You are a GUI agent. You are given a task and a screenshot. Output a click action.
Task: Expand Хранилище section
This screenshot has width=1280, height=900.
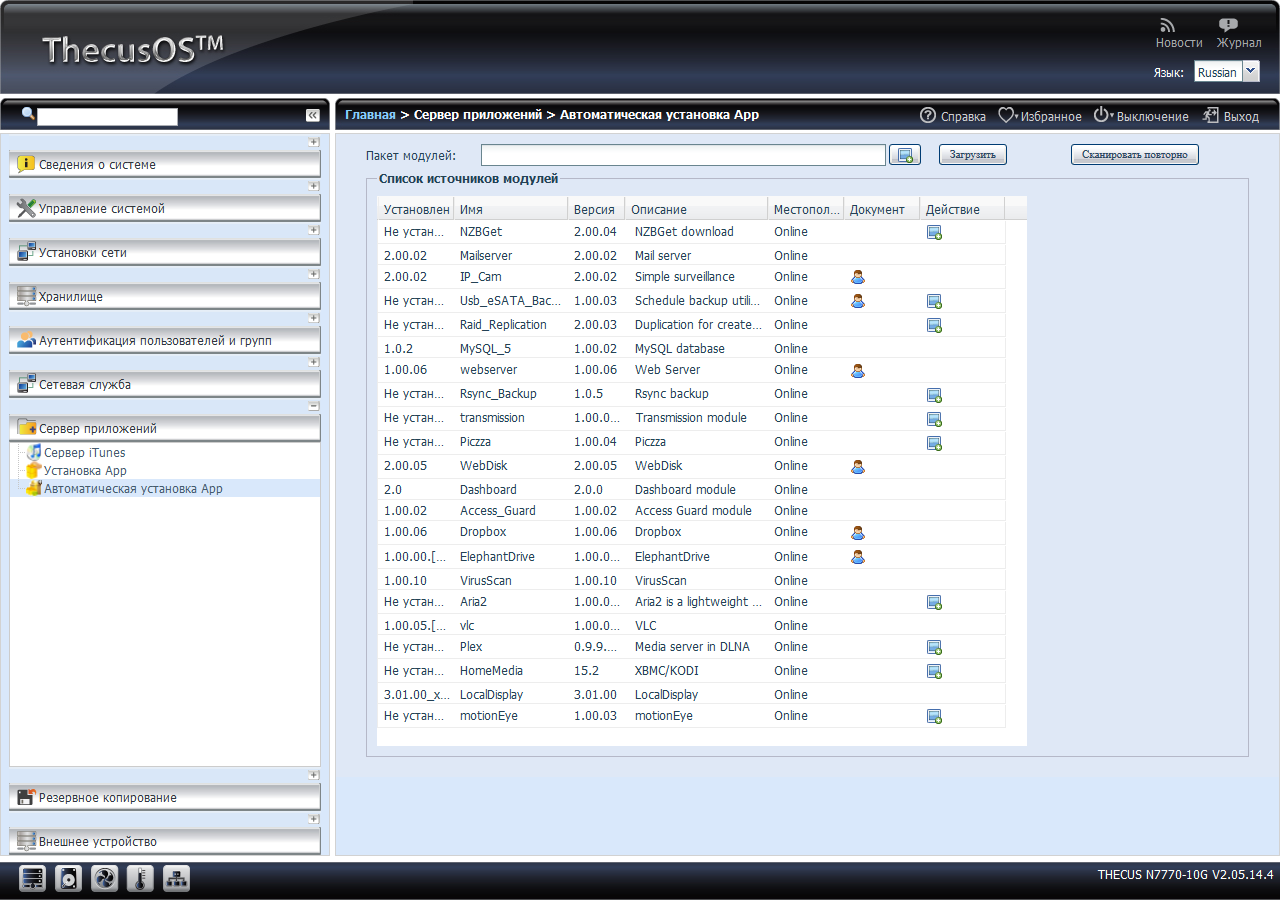165,296
